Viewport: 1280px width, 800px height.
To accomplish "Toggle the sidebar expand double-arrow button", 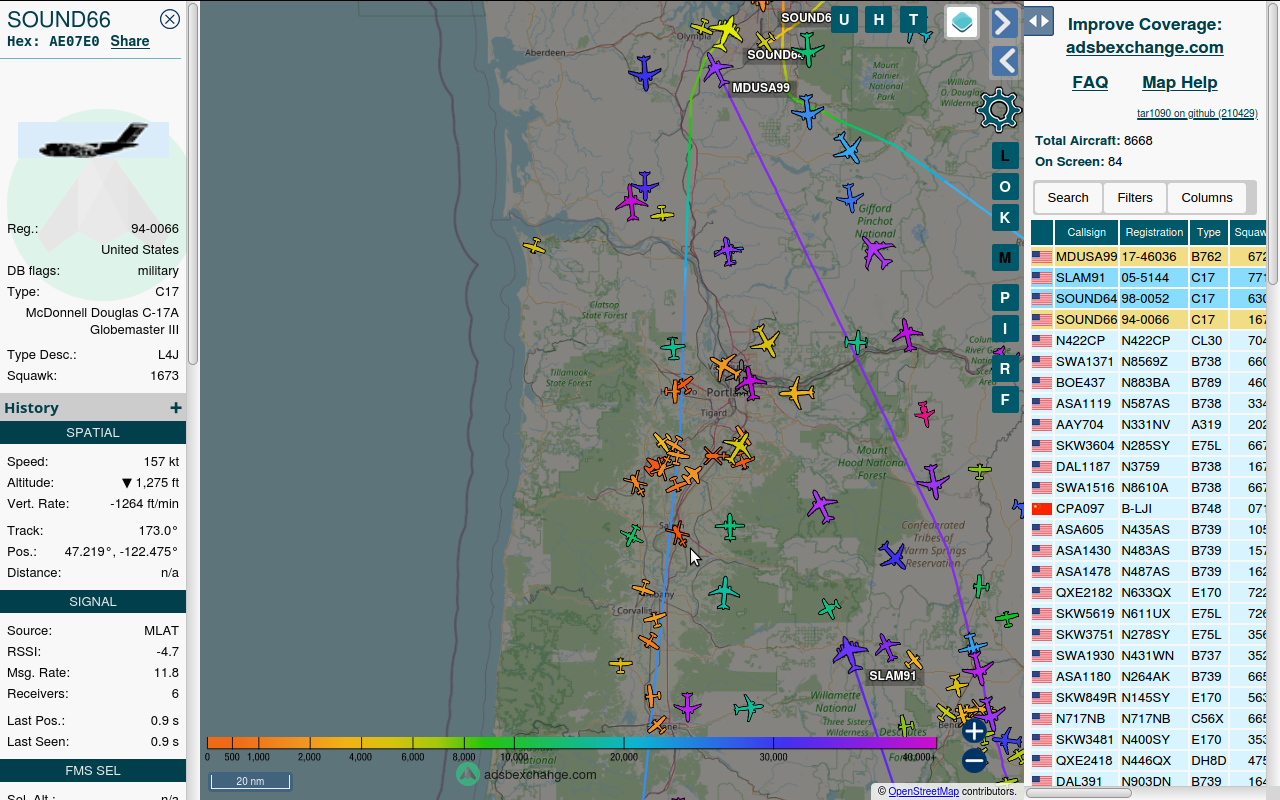I will pyautogui.click(x=1039, y=20).
